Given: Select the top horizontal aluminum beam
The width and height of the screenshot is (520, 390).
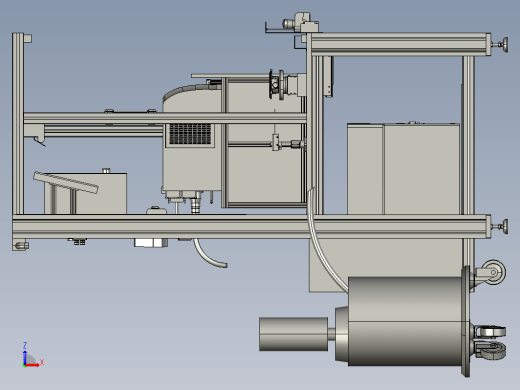Looking at the screenshot, I should coord(399,44).
